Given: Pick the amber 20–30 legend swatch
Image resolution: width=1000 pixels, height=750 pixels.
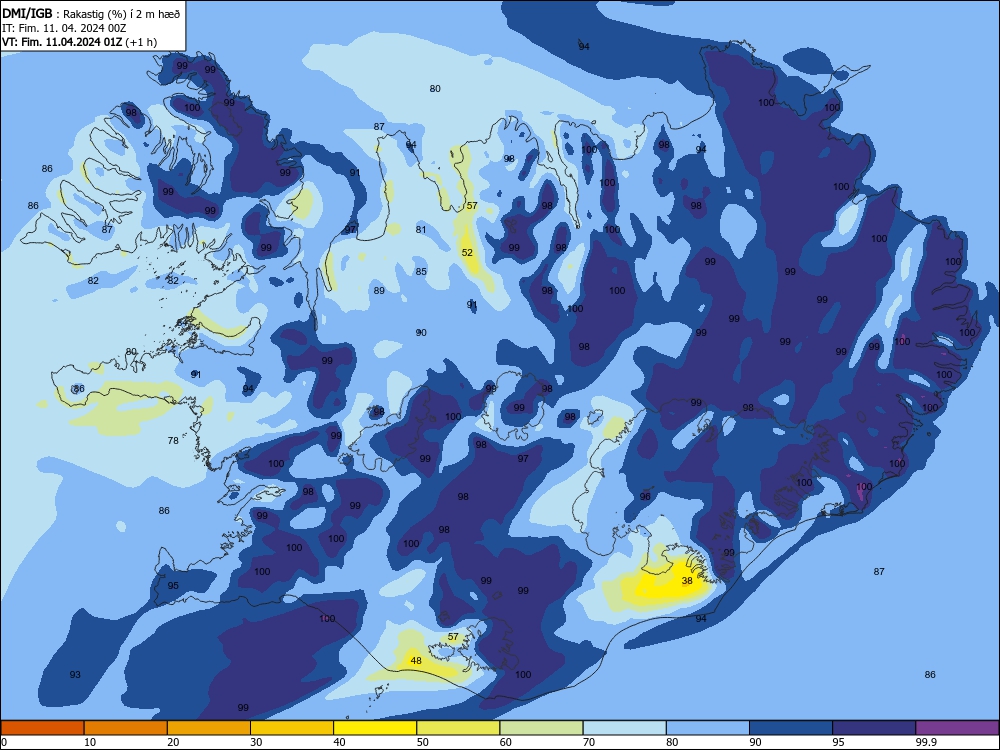Looking at the screenshot, I should click(209, 728).
